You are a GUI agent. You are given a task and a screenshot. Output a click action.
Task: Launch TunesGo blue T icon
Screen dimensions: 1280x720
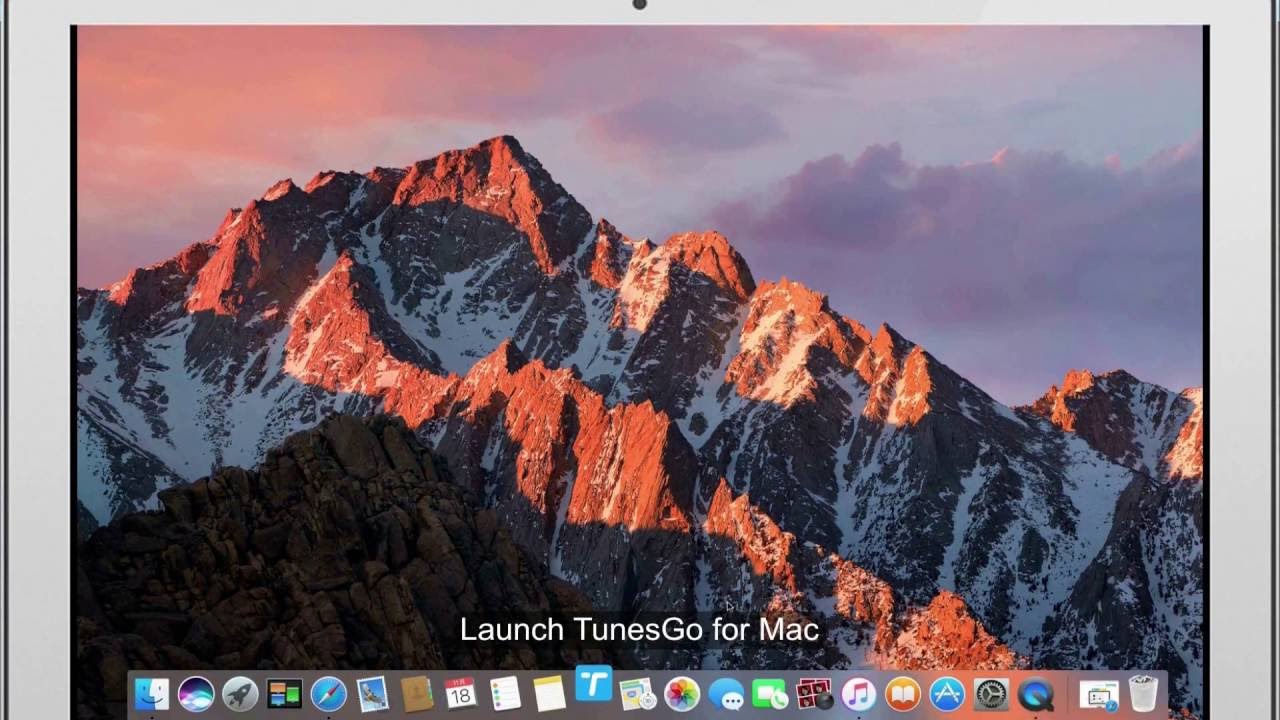593,683
